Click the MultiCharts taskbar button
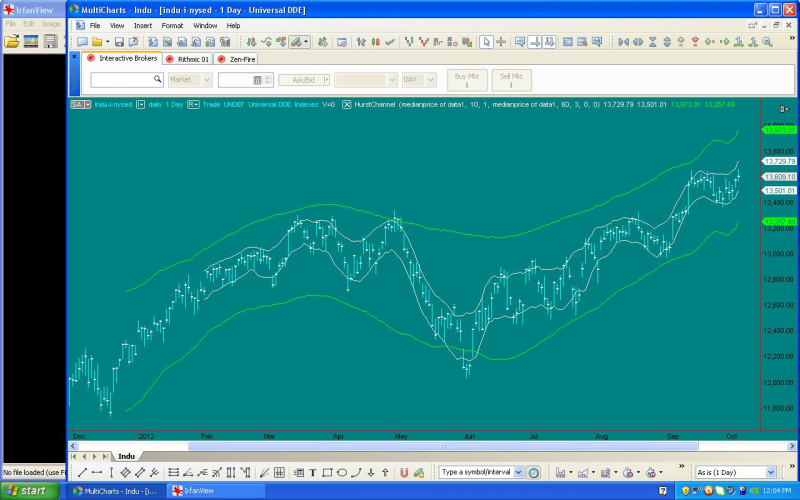Screen dimensions: 800x500 (x=115, y=491)
